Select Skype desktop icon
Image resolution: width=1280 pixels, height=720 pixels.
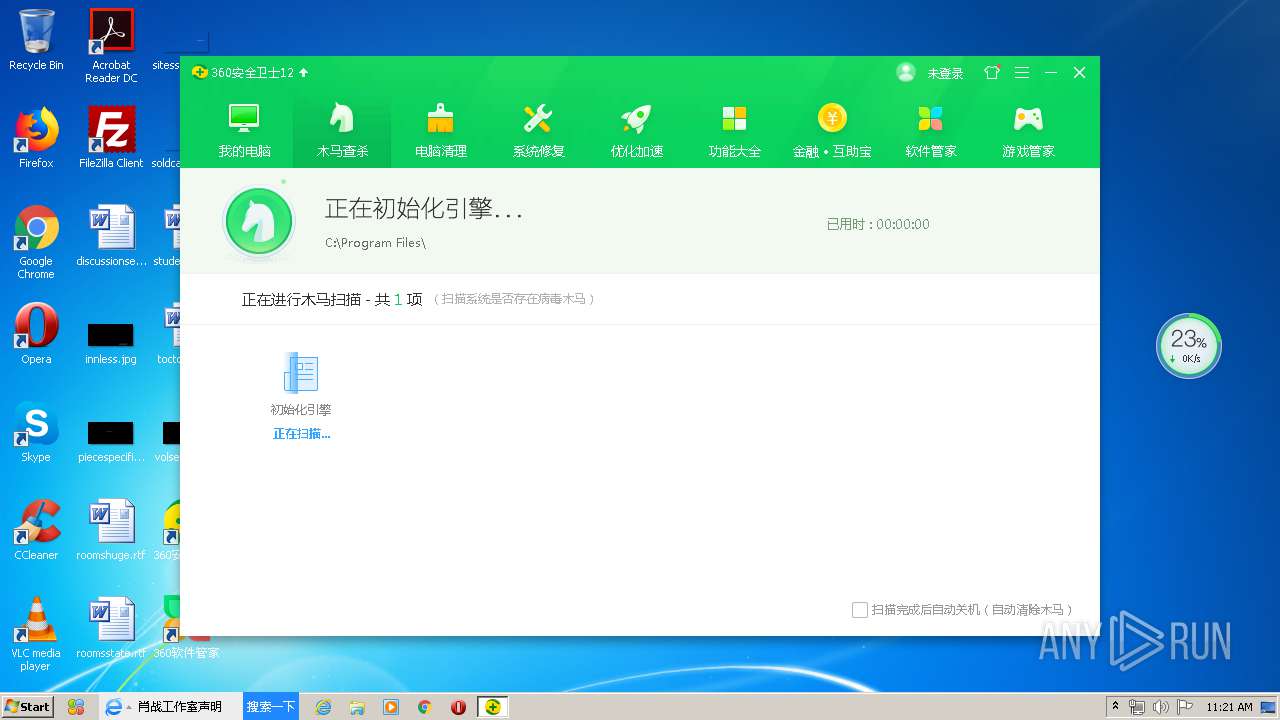pos(36,432)
